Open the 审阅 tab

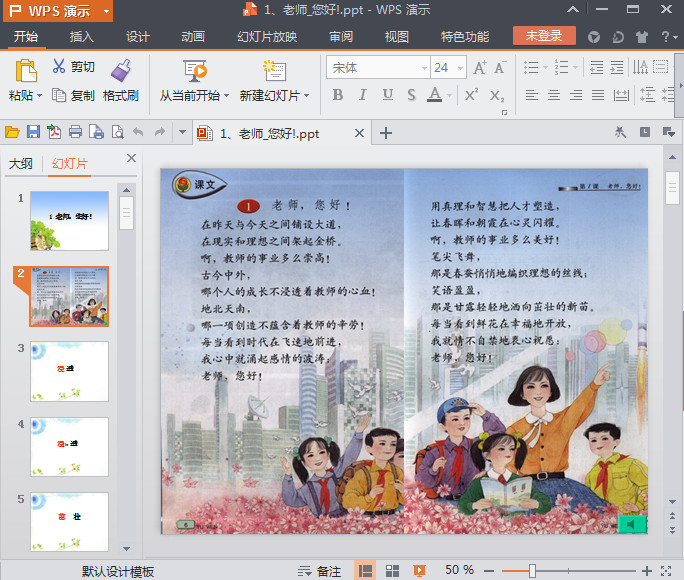341,37
